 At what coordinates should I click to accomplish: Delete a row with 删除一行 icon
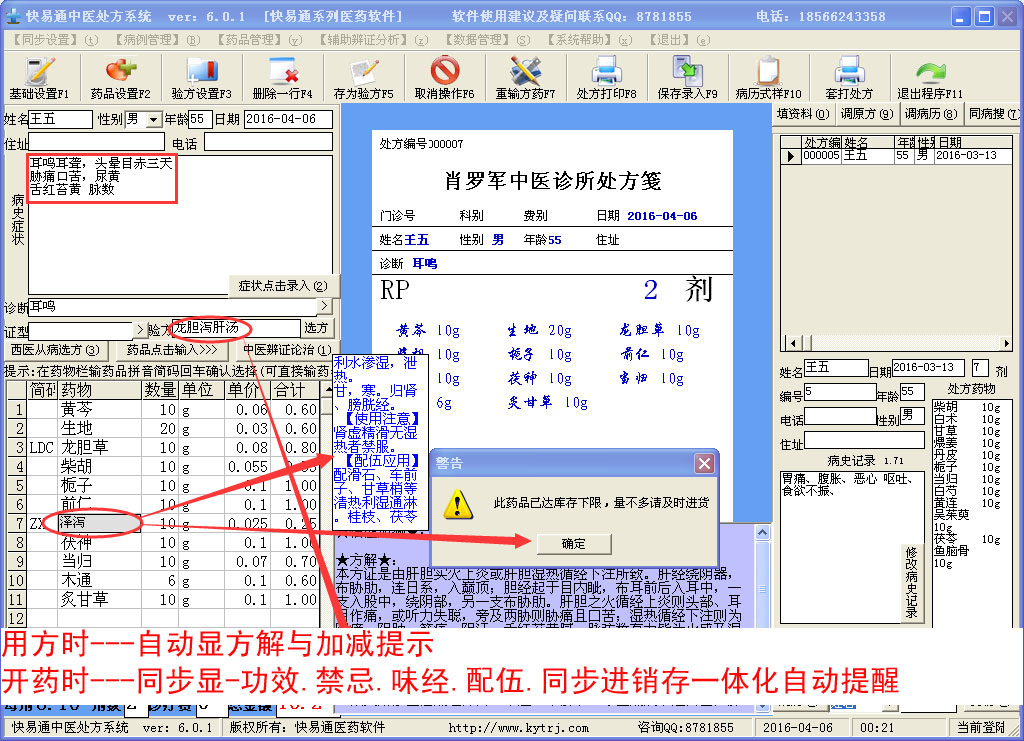tap(283, 77)
